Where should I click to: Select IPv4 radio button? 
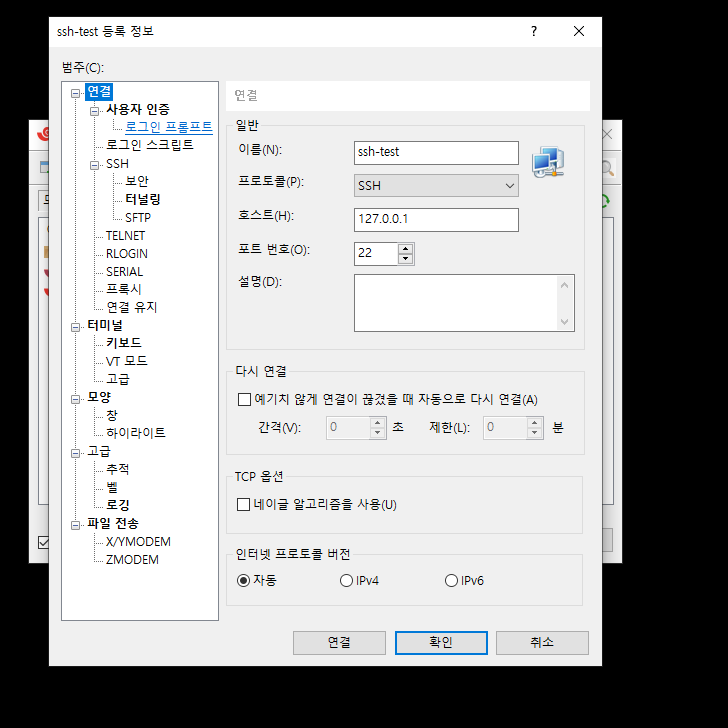pos(346,580)
